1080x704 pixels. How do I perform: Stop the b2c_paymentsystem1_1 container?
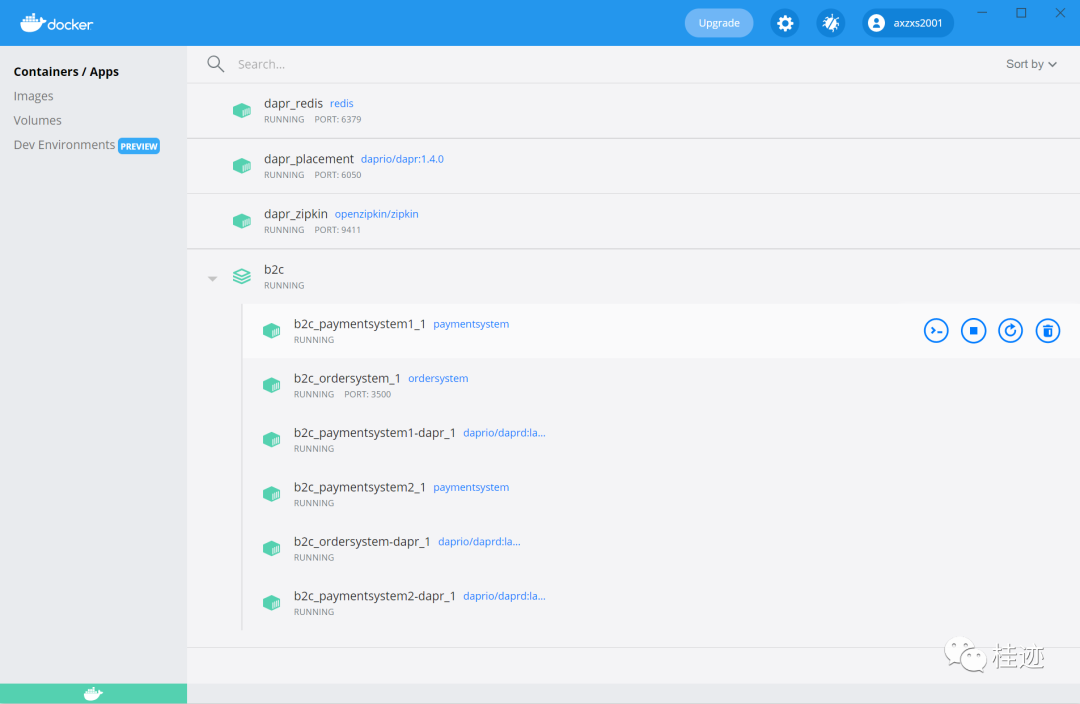973,331
